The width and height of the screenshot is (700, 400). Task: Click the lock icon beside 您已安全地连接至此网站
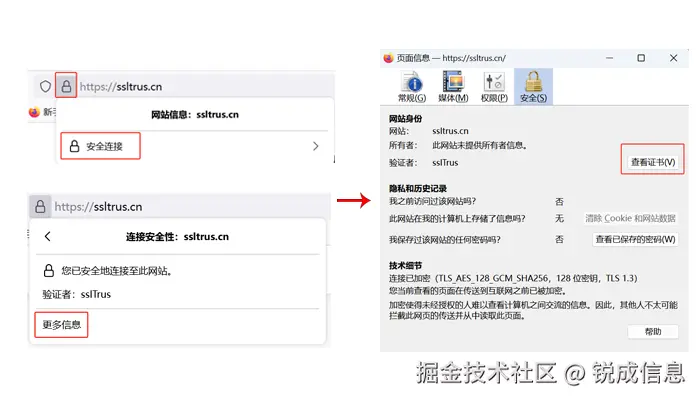(x=49, y=271)
